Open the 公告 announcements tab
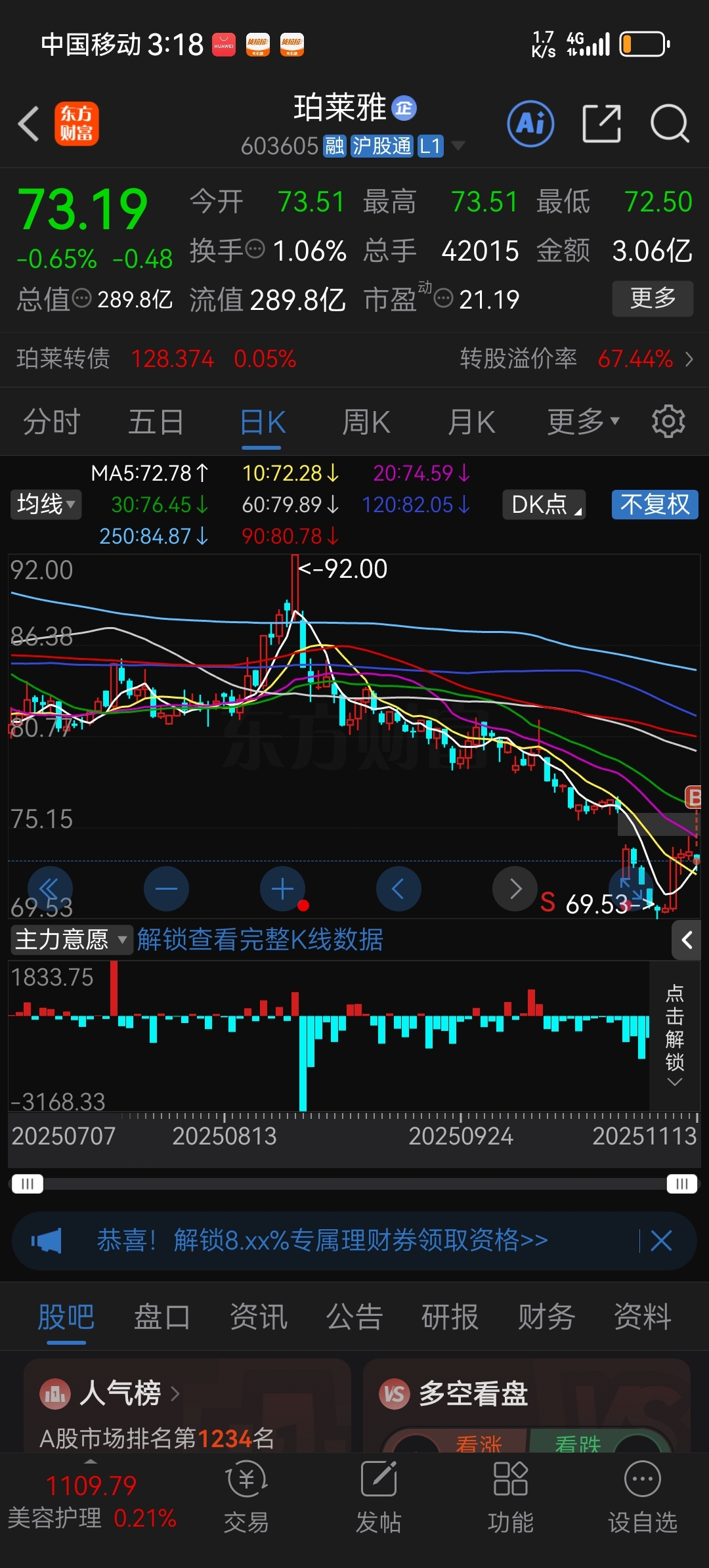Viewport: 709px width, 1568px height. point(354,1317)
